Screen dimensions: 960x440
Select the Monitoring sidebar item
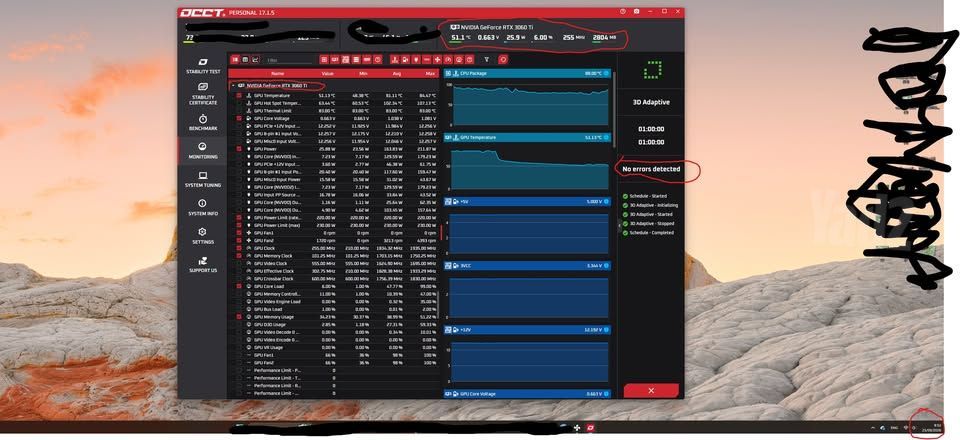click(x=203, y=151)
